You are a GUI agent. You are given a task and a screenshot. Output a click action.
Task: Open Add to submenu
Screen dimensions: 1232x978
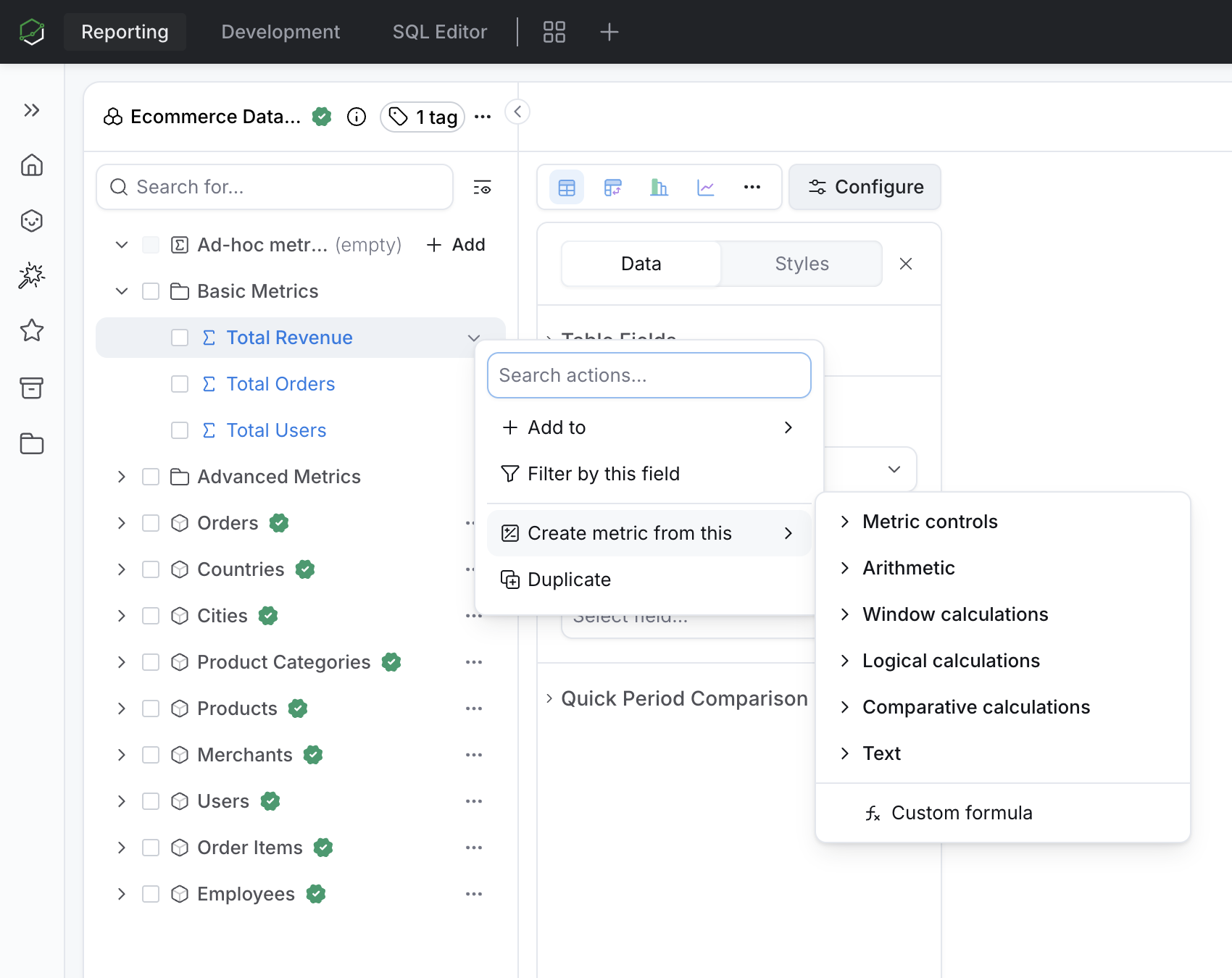(649, 427)
